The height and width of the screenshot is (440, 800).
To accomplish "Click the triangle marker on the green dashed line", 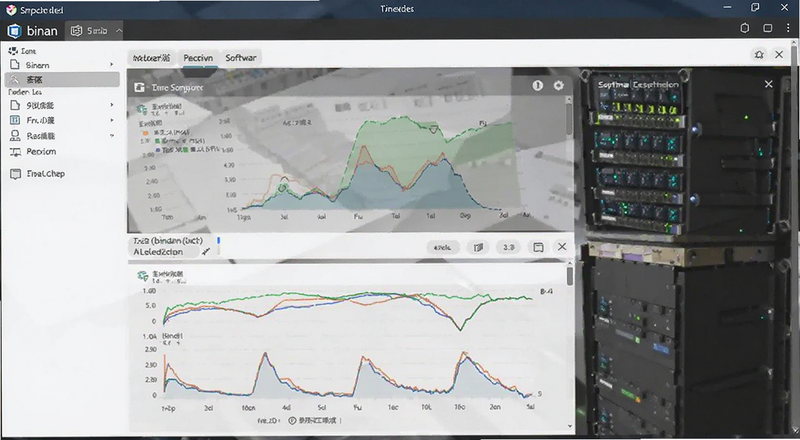I will click(433, 130).
